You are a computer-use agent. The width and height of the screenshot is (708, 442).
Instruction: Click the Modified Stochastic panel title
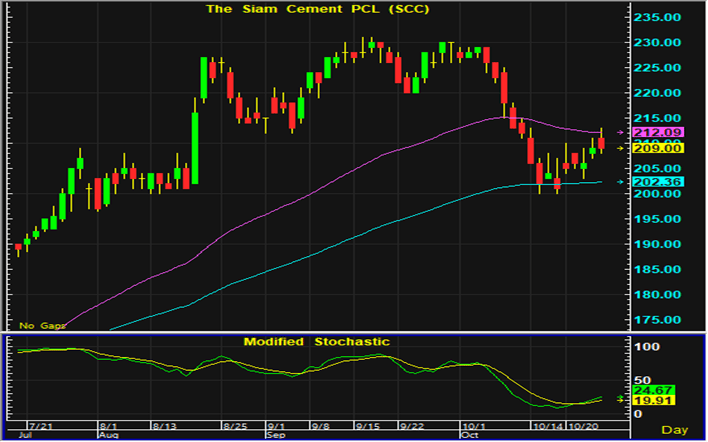[315, 341]
